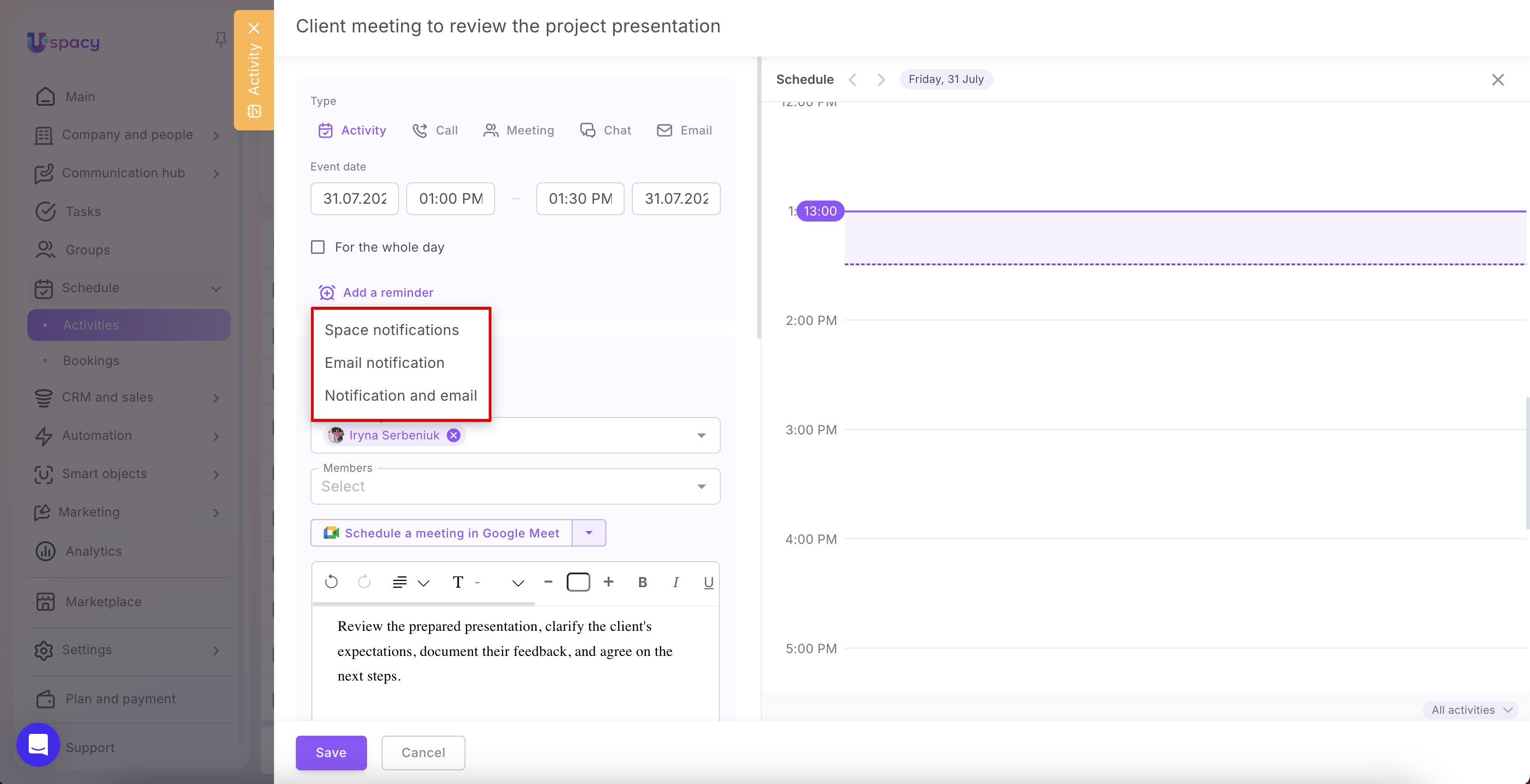Expand Smart objects menu

pos(216,474)
